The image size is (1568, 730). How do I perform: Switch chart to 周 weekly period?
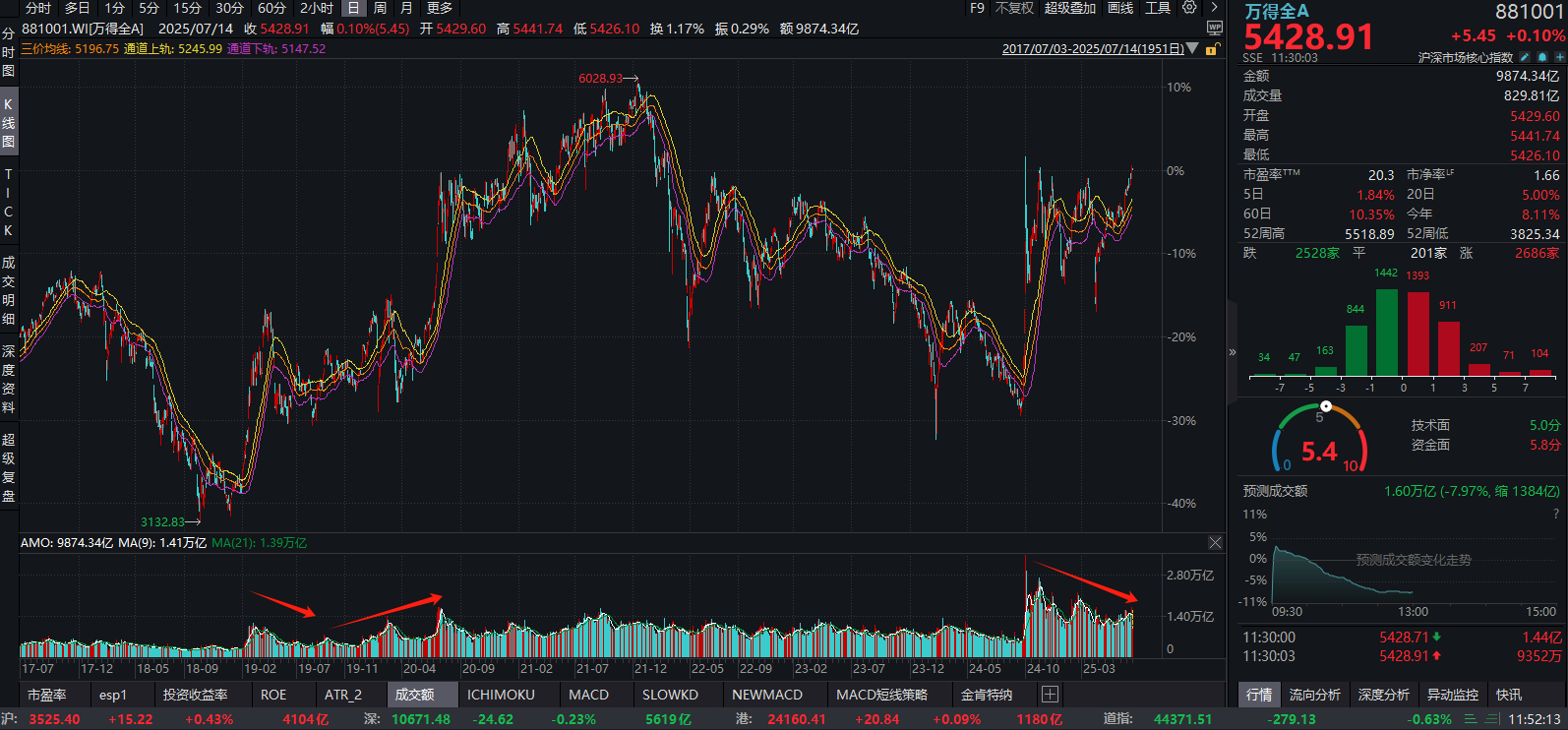pos(380,8)
